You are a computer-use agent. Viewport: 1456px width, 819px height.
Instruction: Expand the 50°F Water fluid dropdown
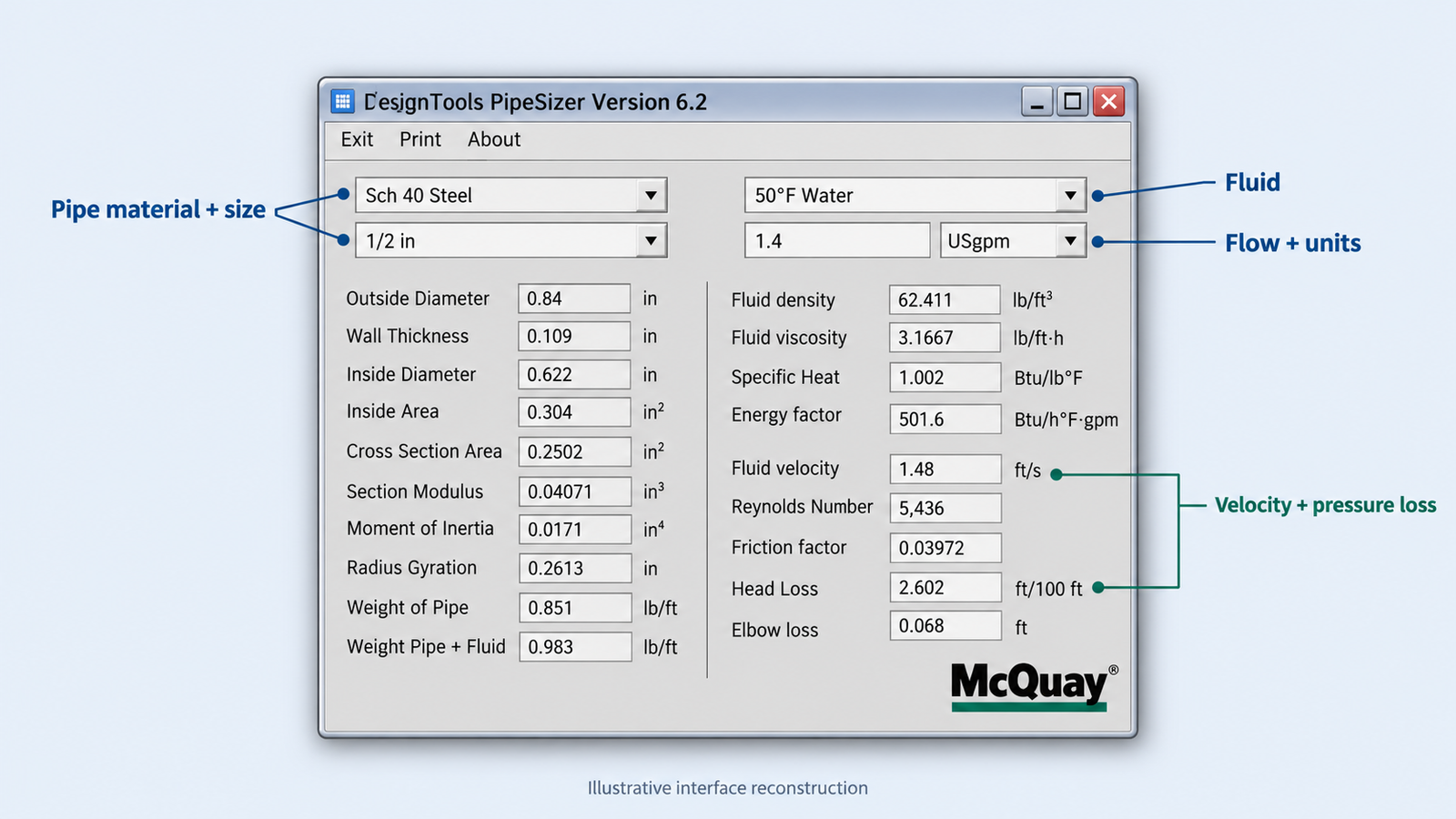[1070, 195]
